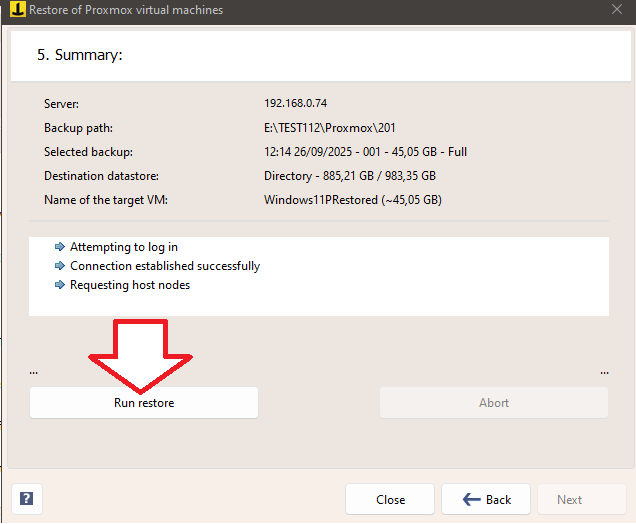This screenshot has width=636, height=524.
Task: Click the Windows11PRestored target VM name
Action: pyautogui.click(x=352, y=200)
